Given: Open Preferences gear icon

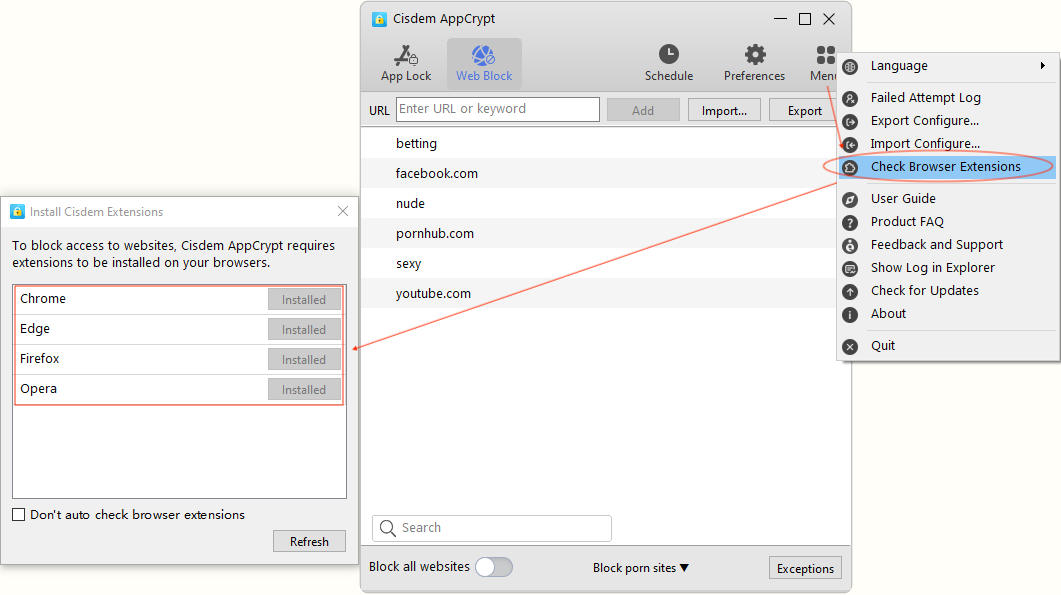Looking at the screenshot, I should point(754,55).
